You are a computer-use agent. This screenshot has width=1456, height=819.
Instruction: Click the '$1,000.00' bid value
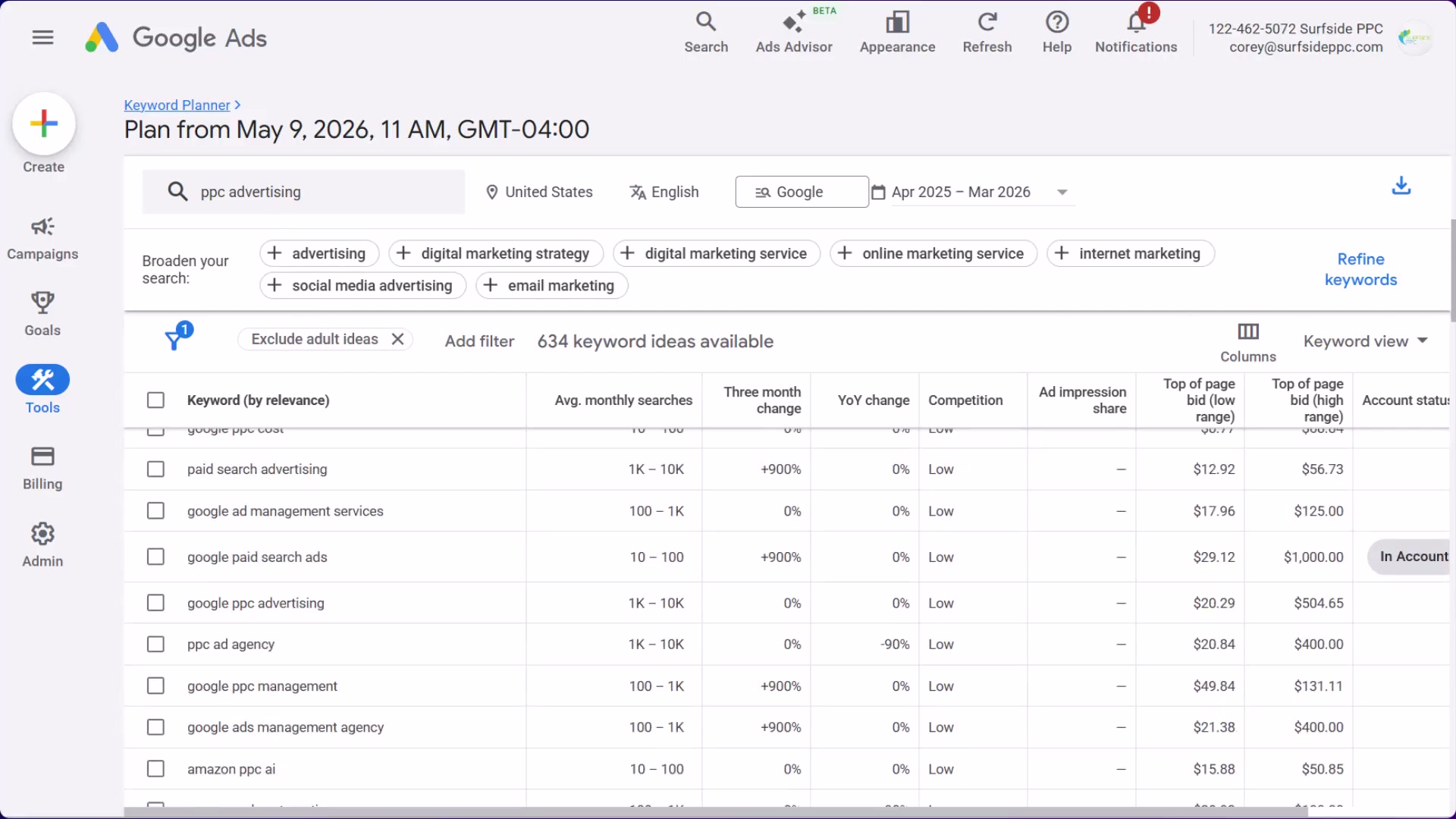[x=1313, y=557]
